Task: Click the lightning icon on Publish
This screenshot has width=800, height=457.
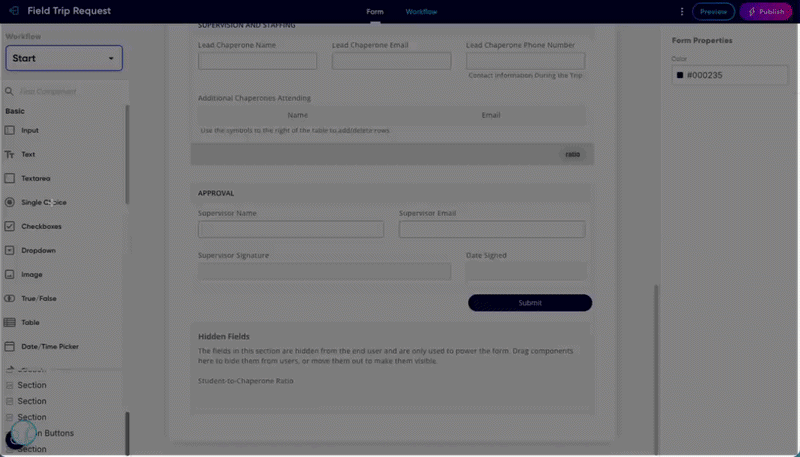Action: click(752, 11)
